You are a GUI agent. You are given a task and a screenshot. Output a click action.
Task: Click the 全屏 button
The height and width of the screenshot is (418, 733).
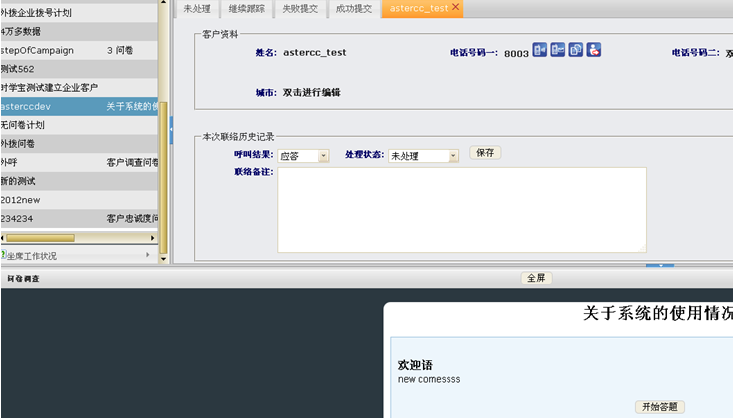pos(536,278)
